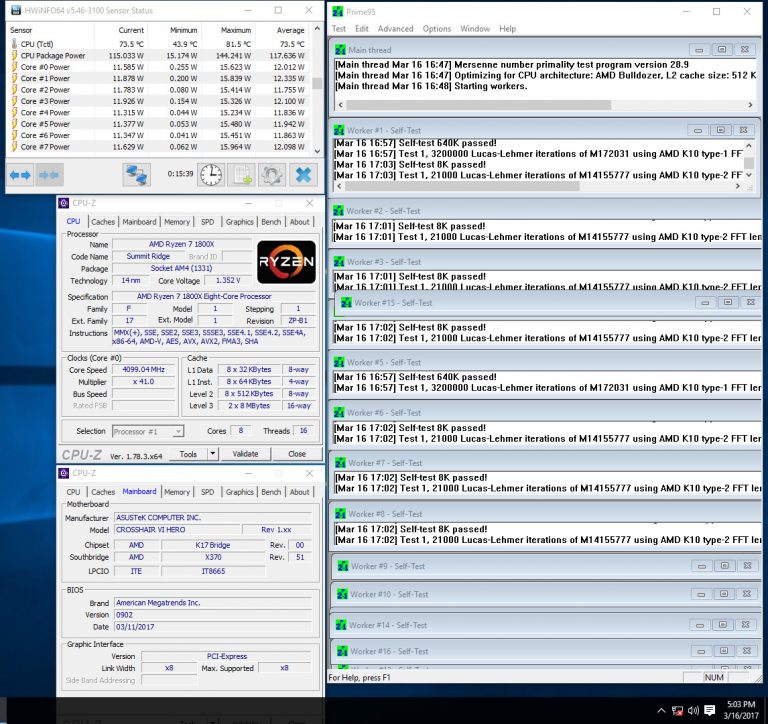
Task: Open HWiNFO sensor settings gear icon
Action: tap(271, 175)
